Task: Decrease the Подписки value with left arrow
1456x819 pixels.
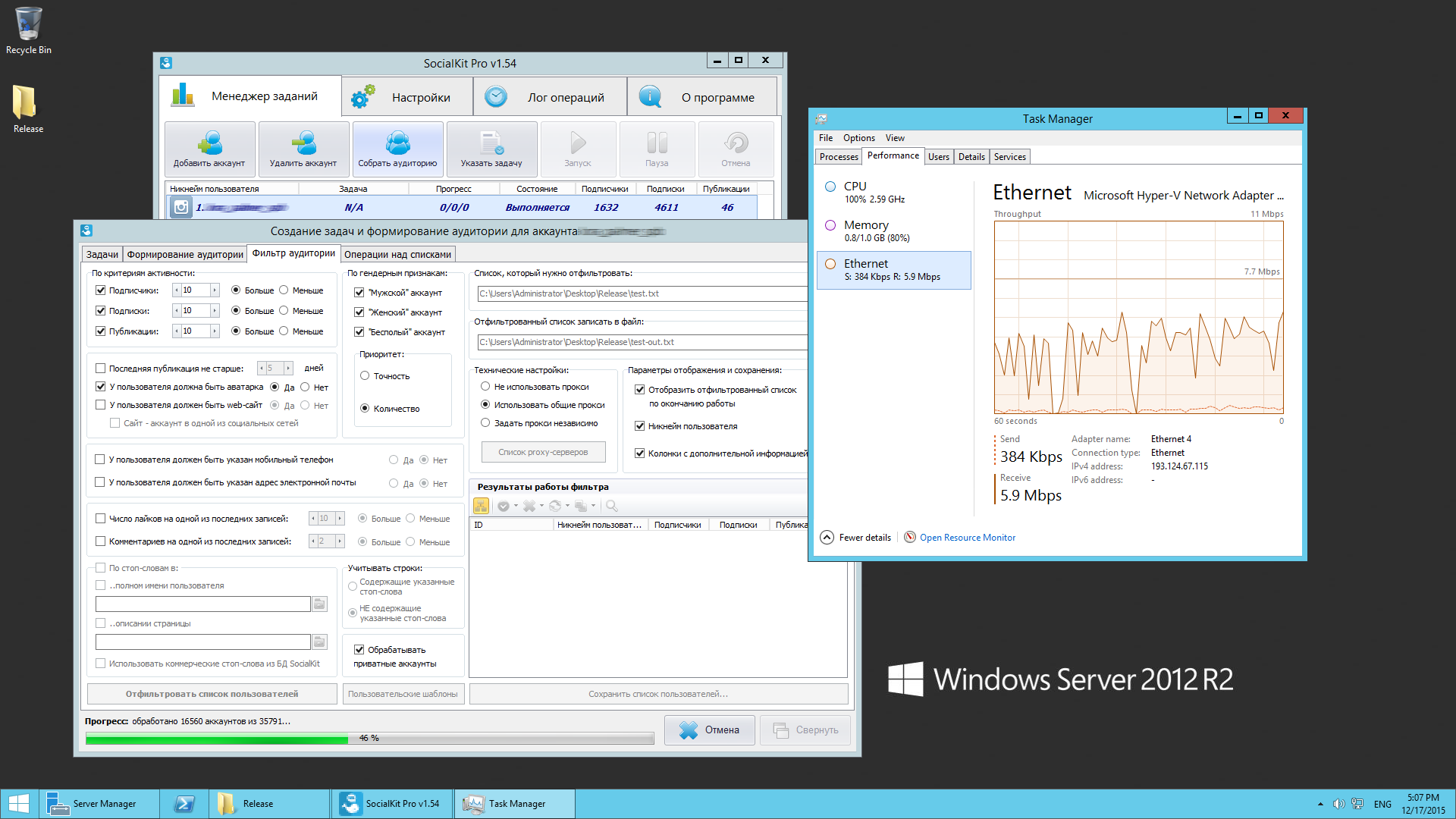Action: tap(177, 310)
